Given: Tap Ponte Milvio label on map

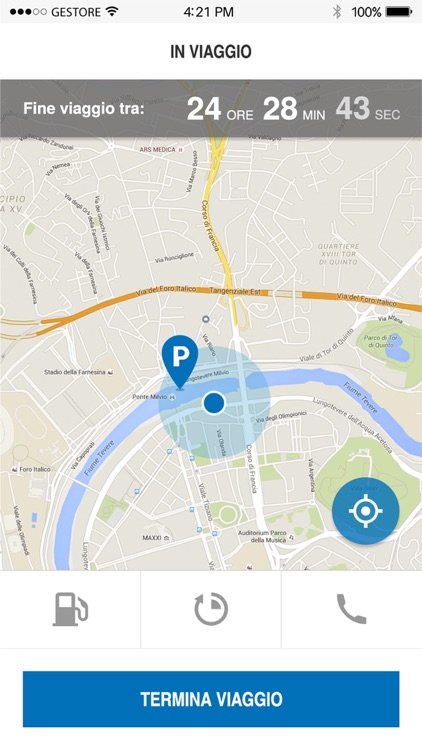Looking at the screenshot, I should click(x=150, y=397).
